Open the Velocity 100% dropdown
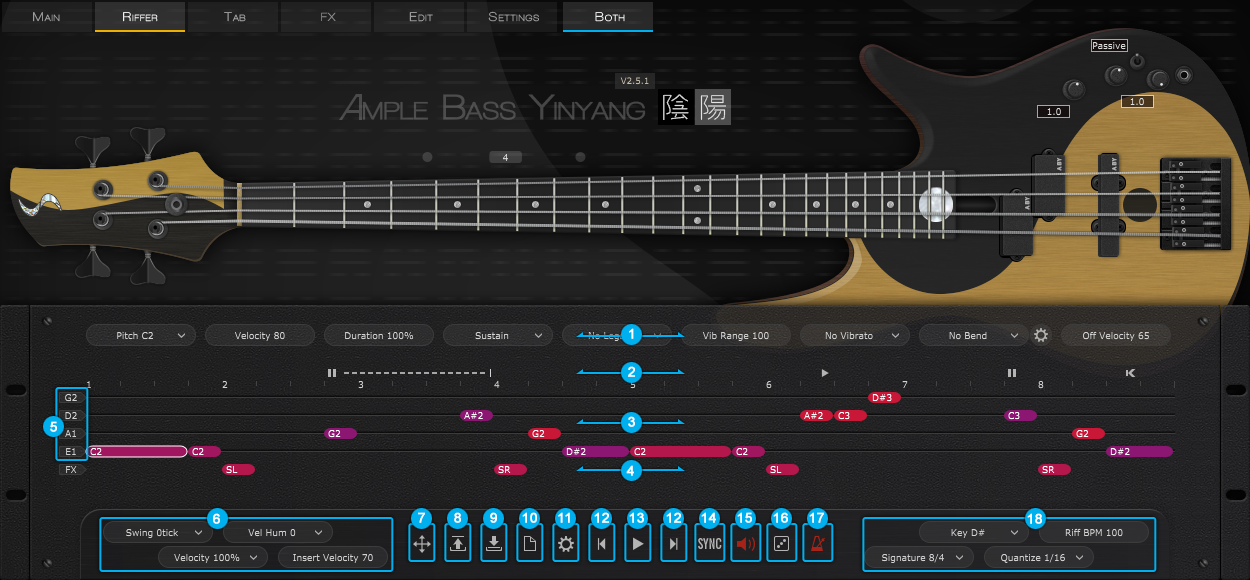 pyautogui.click(x=213, y=557)
